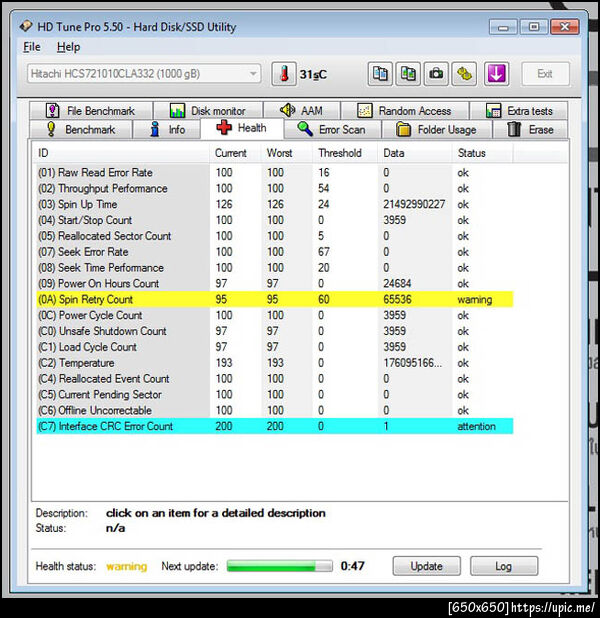Click the Exit button
The height and width of the screenshot is (618, 600).
click(545, 74)
